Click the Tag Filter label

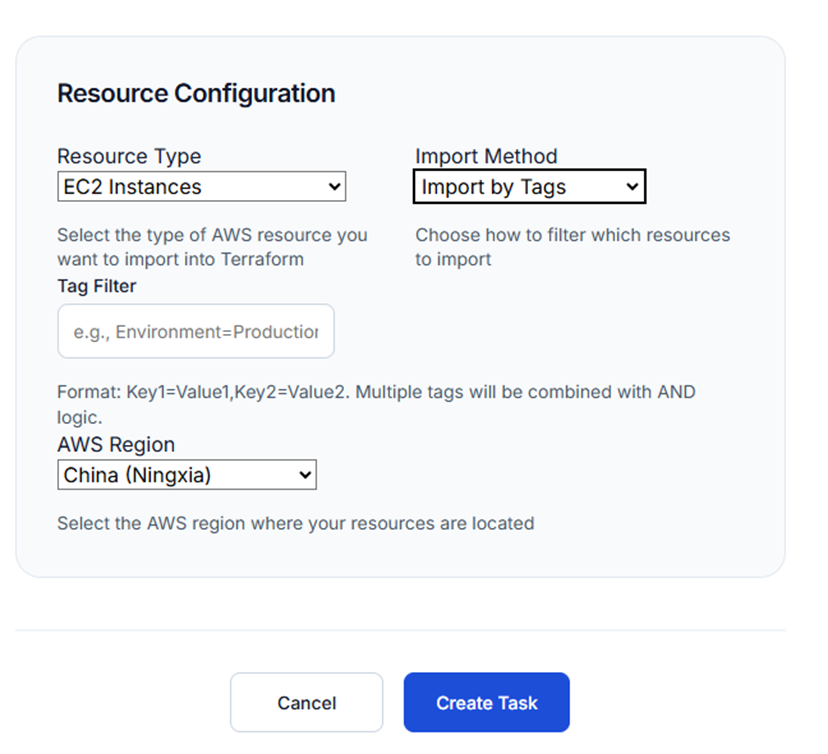97,286
